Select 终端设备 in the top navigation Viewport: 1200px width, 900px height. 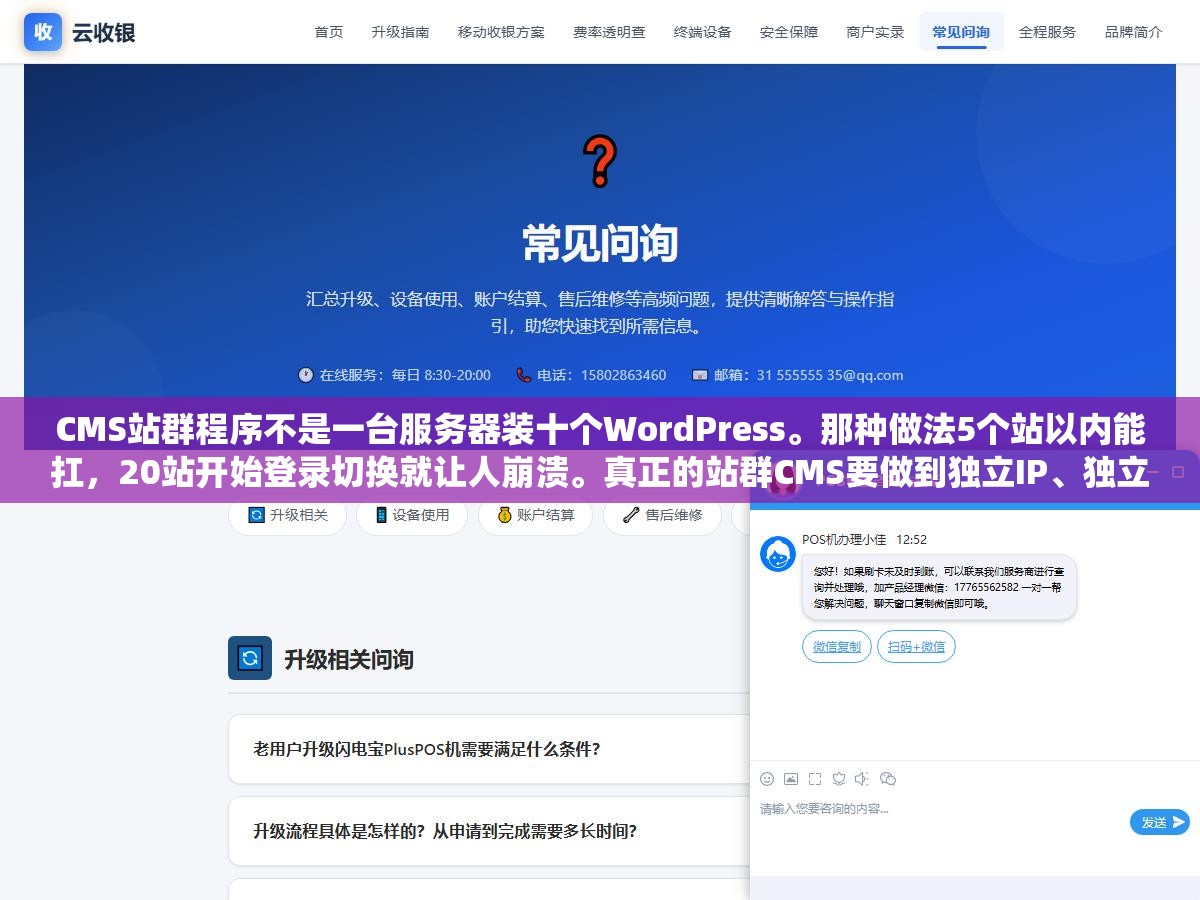pyautogui.click(x=703, y=32)
